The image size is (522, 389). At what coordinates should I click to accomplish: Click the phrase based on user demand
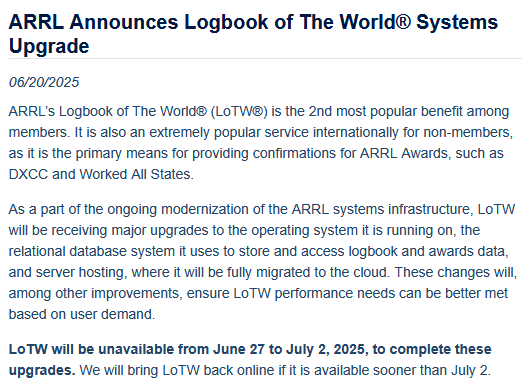click(x=81, y=314)
